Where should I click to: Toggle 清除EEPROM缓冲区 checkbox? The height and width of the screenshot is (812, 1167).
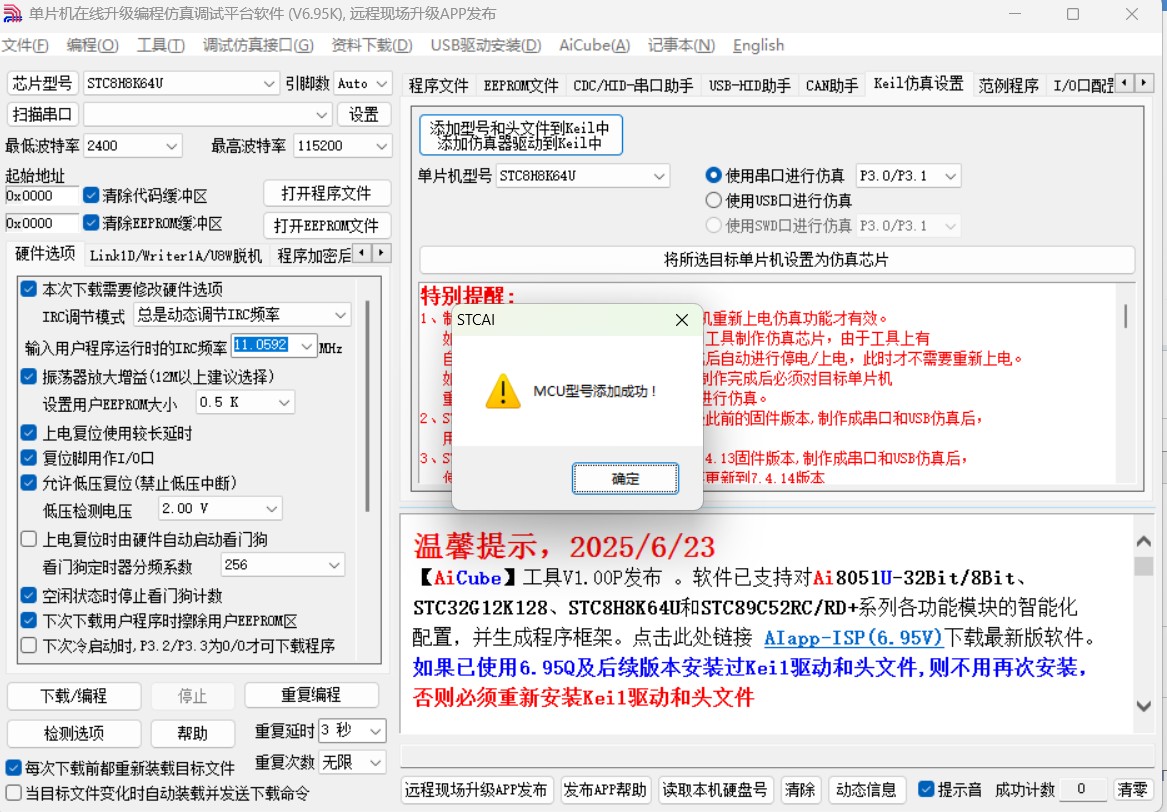click(x=91, y=223)
